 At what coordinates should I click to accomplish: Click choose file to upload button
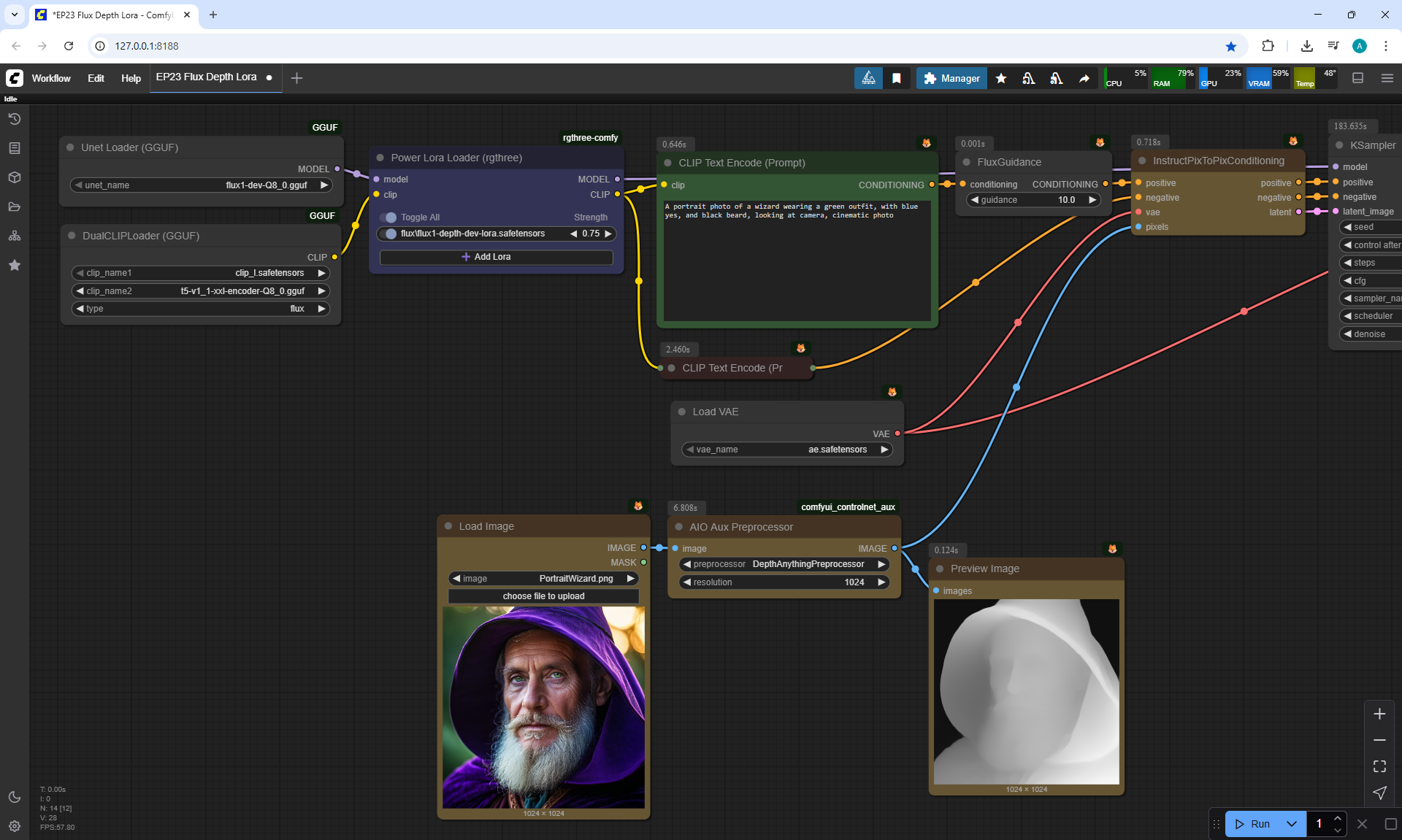[x=543, y=596]
